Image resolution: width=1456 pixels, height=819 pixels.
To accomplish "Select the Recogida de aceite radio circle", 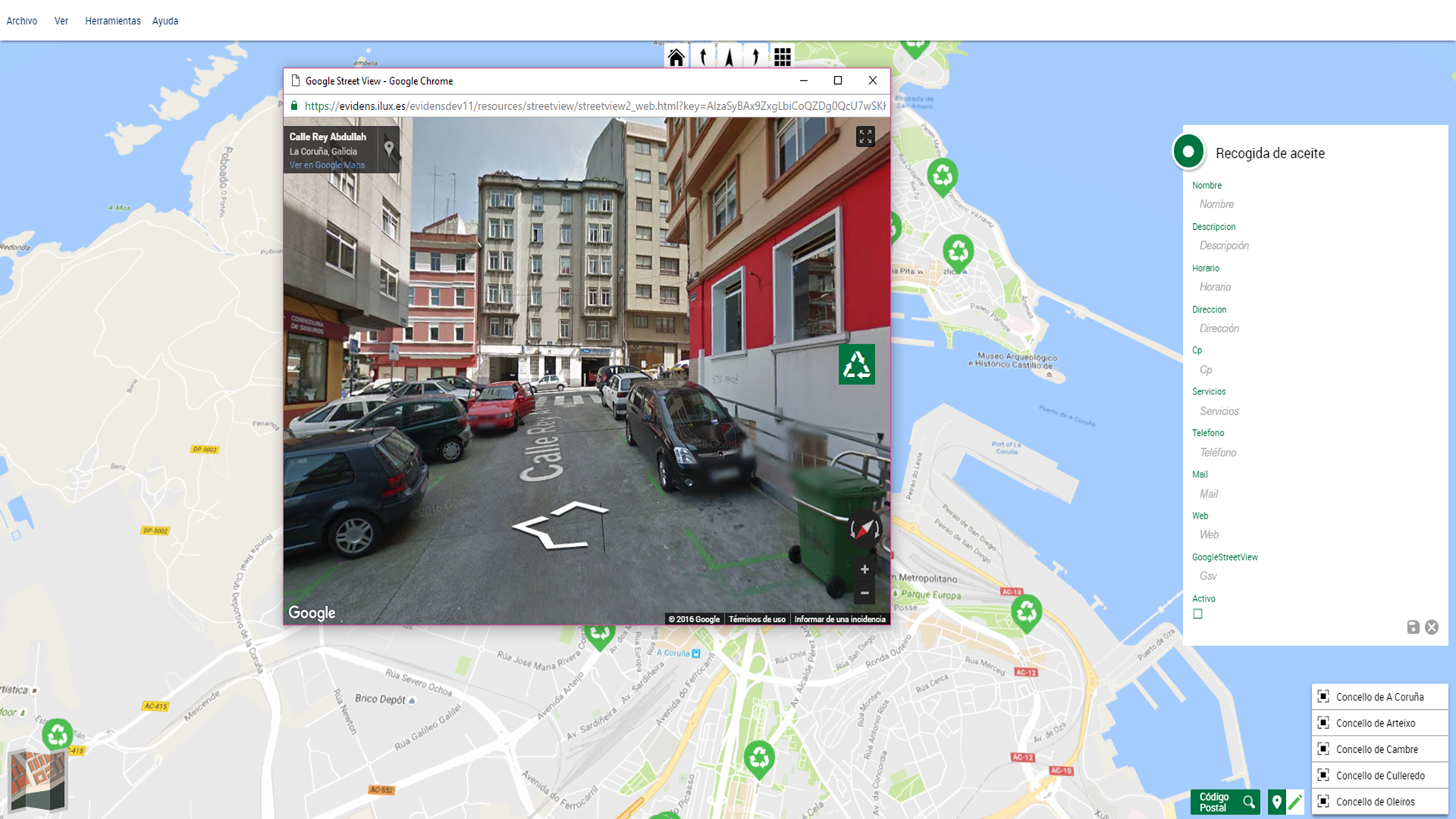I will point(1188,152).
